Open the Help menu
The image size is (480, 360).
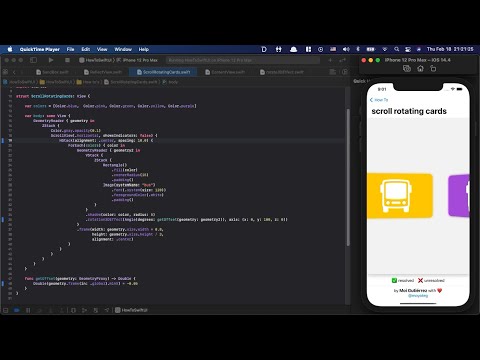[144, 49]
